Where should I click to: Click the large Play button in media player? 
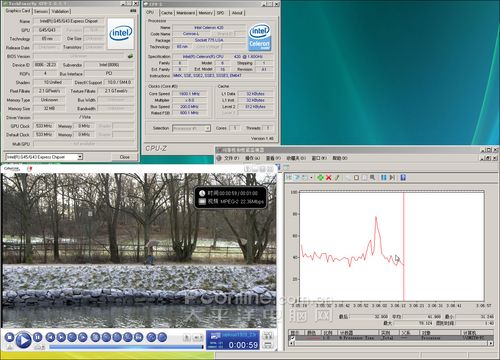[x=23, y=340]
